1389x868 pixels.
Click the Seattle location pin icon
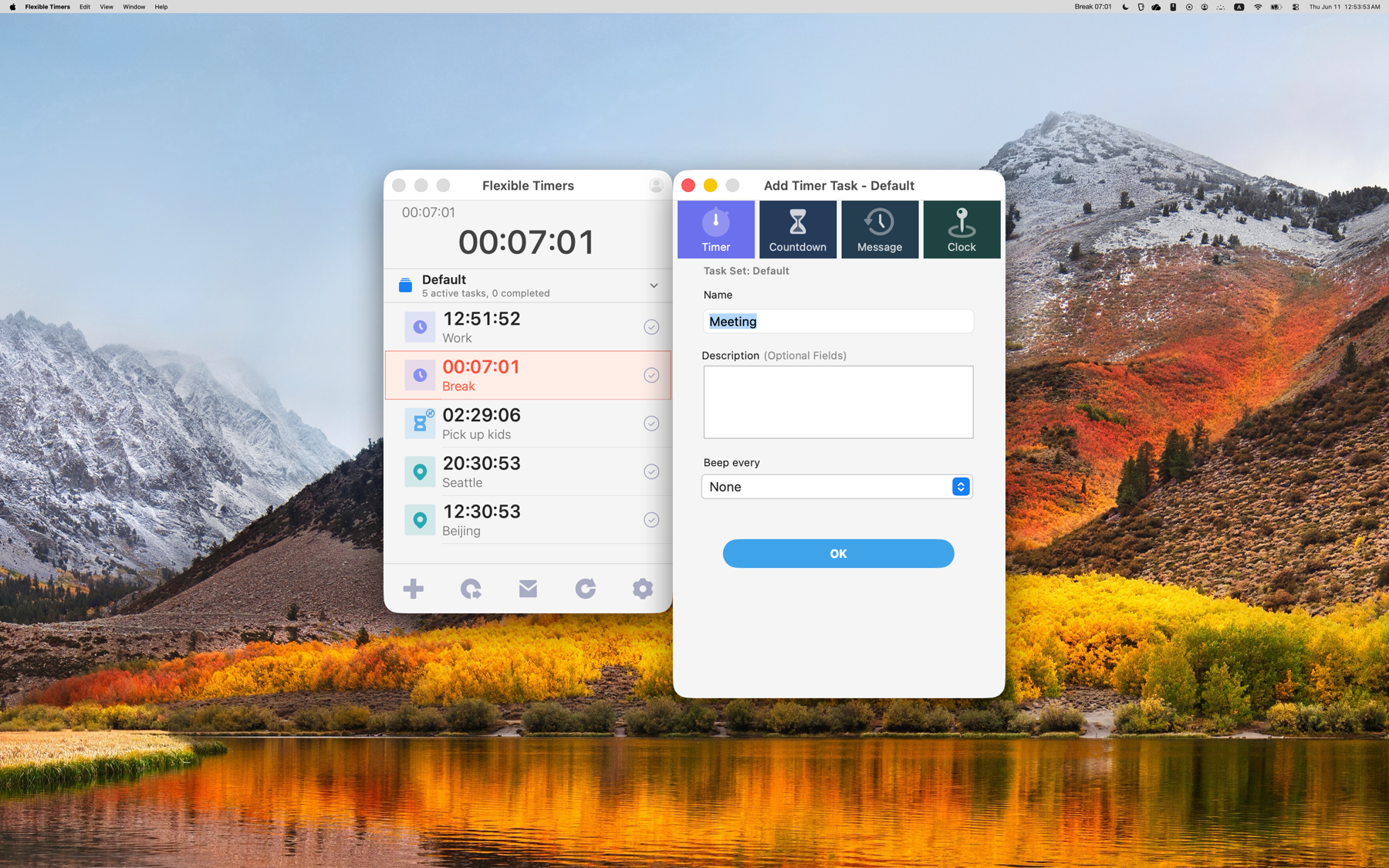click(x=420, y=471)
